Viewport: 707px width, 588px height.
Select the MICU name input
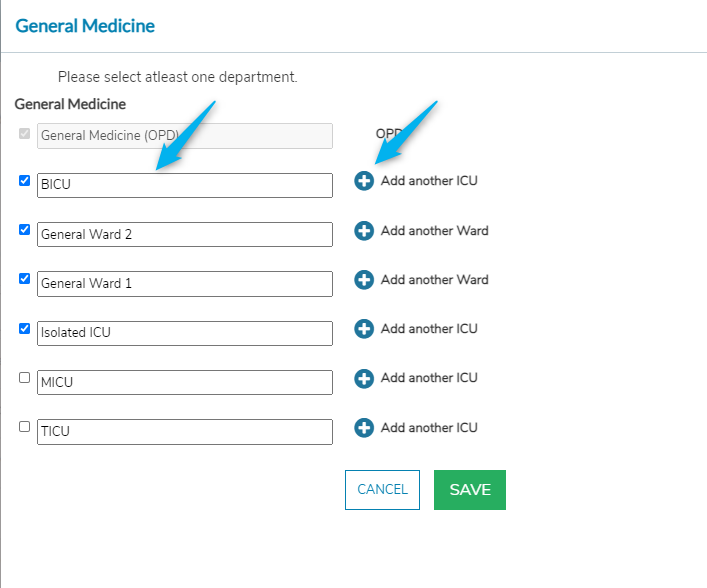pyautogui.click(x=184, y=382)
